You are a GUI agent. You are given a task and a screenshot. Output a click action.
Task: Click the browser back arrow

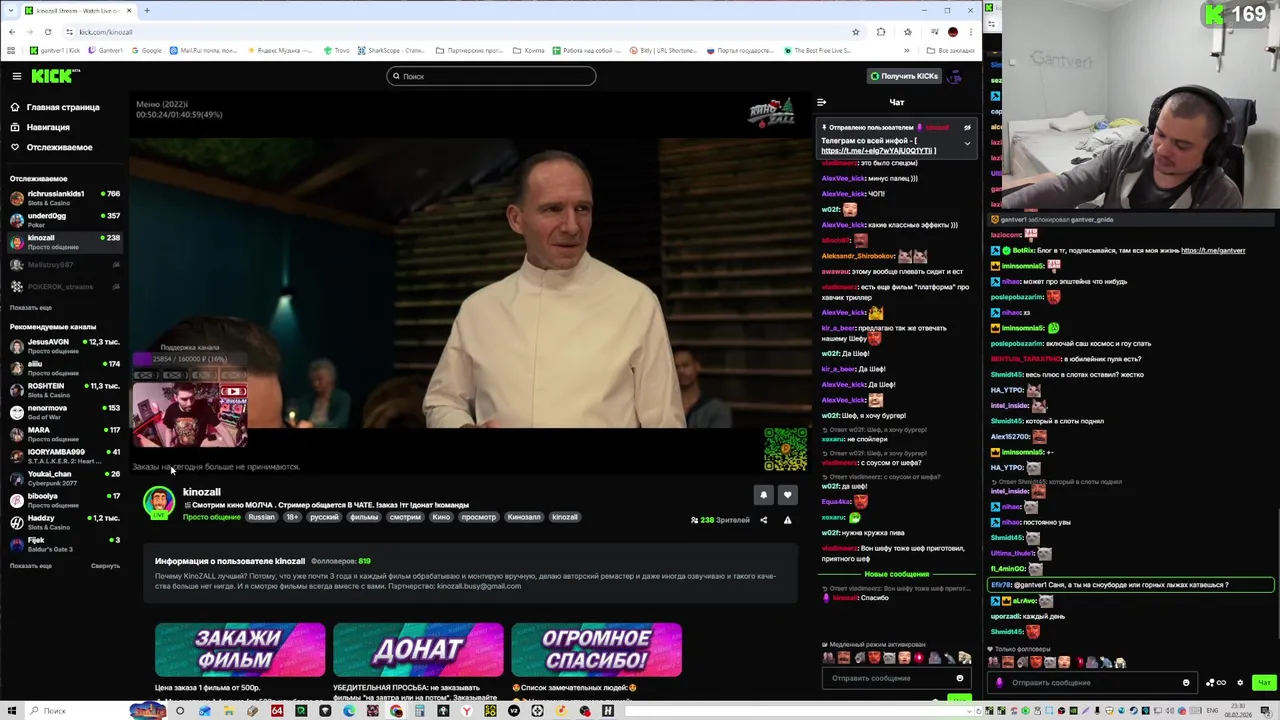click(11, 32)
